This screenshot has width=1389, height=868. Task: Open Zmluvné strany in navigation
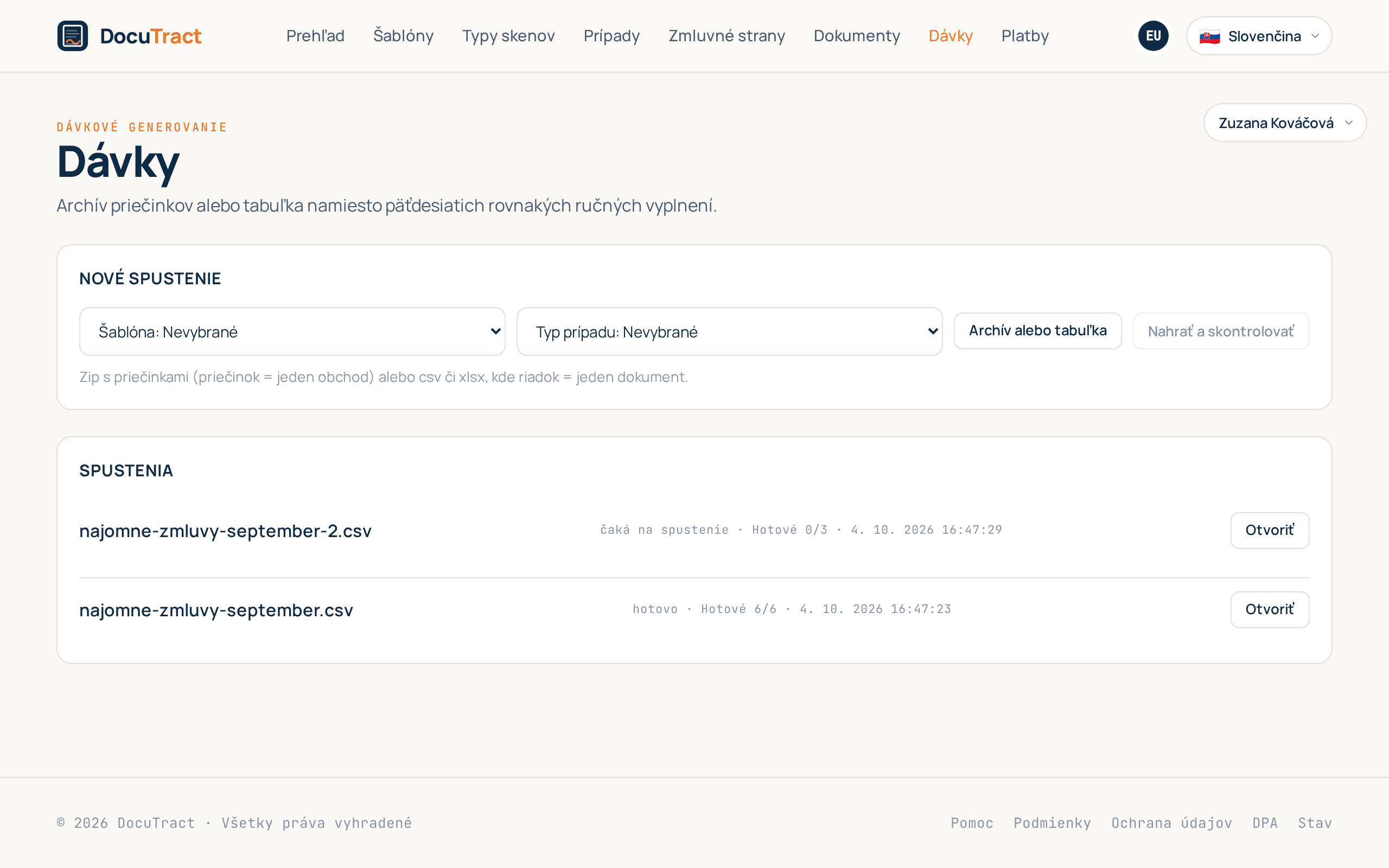pos(727,36)
